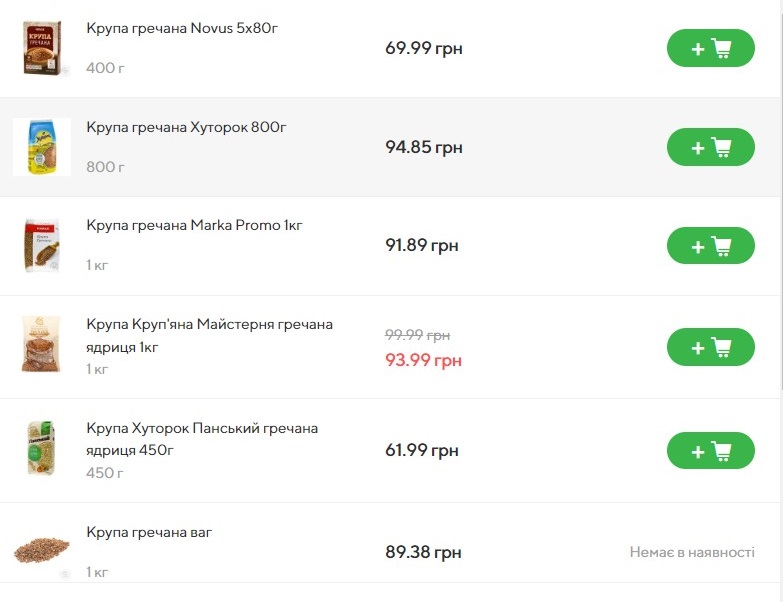Click the 69.99 грн Novus price
This screenshot has width=783, height=602.
click(x=423, y=48)
